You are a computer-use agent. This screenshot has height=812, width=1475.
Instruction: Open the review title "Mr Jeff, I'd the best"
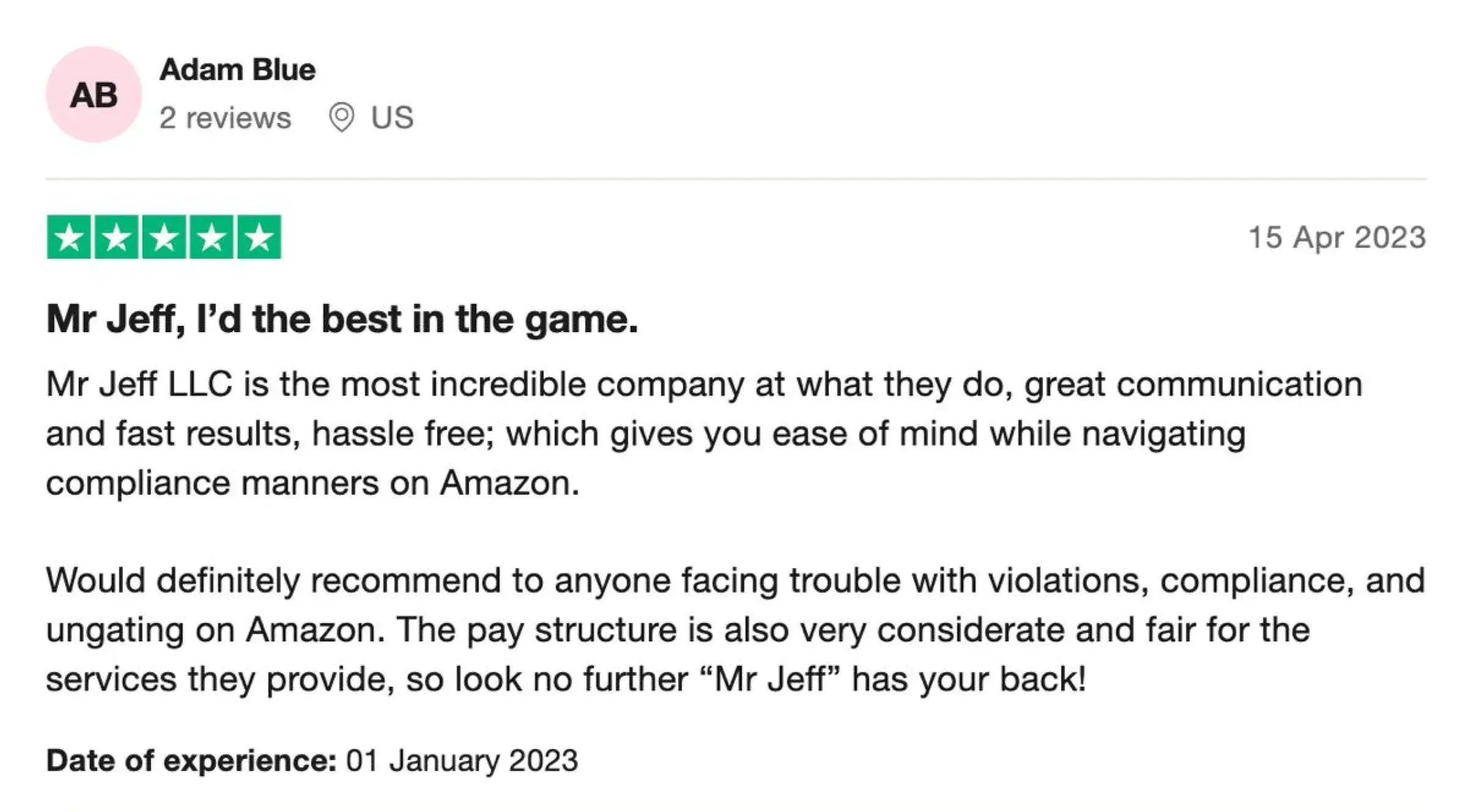coord(342,319)
